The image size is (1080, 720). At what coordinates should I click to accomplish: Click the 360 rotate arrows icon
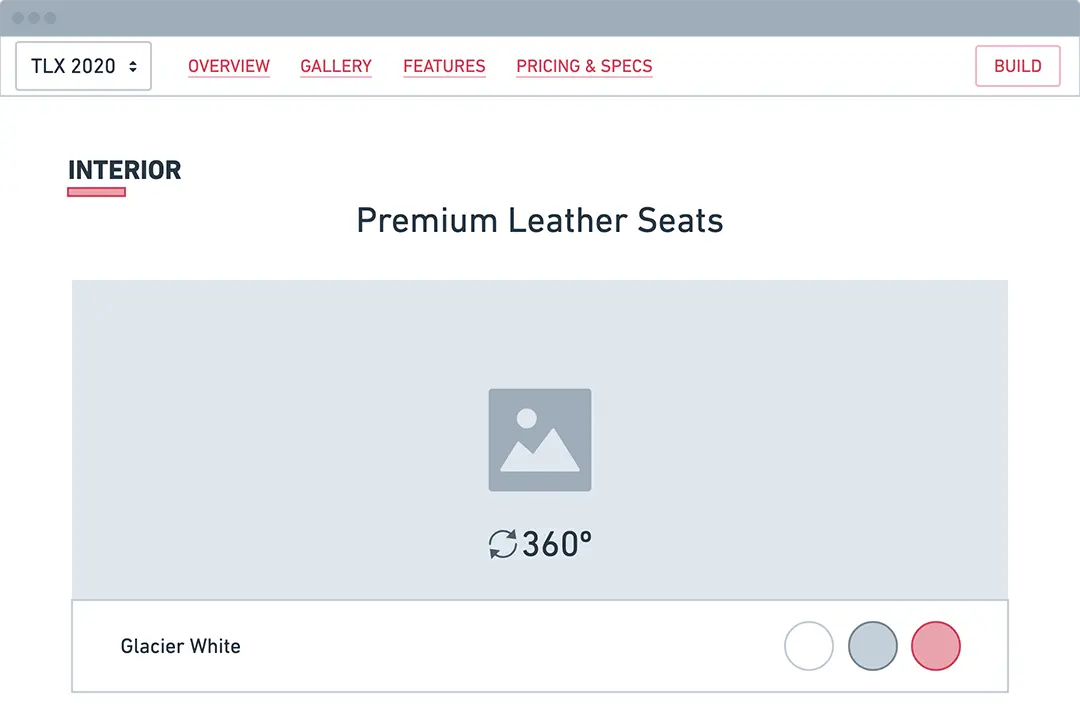click(502, 545)
